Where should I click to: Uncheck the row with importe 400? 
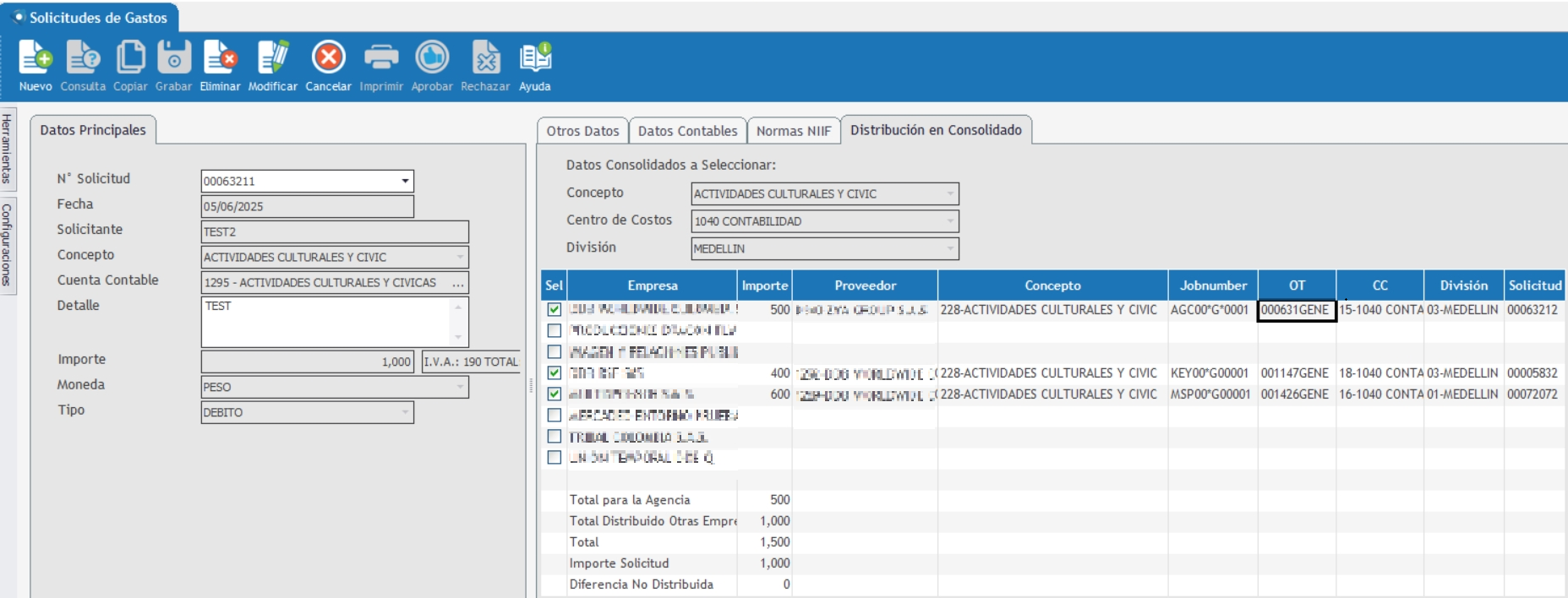pyautogui.click(x=555, y=373)
